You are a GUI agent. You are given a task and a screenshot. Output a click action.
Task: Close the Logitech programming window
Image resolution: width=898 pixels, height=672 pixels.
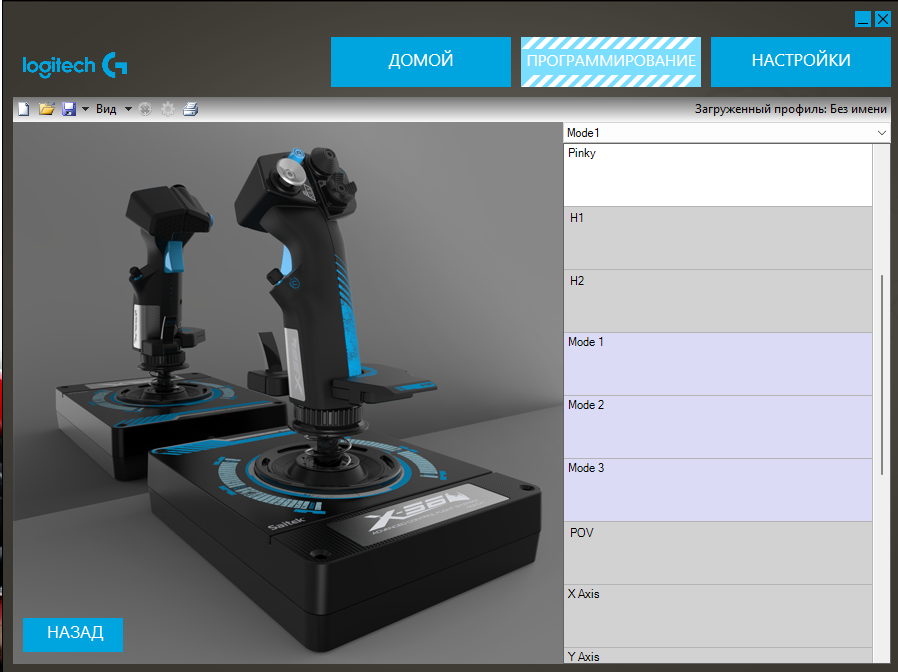click(x=883, y=19)
